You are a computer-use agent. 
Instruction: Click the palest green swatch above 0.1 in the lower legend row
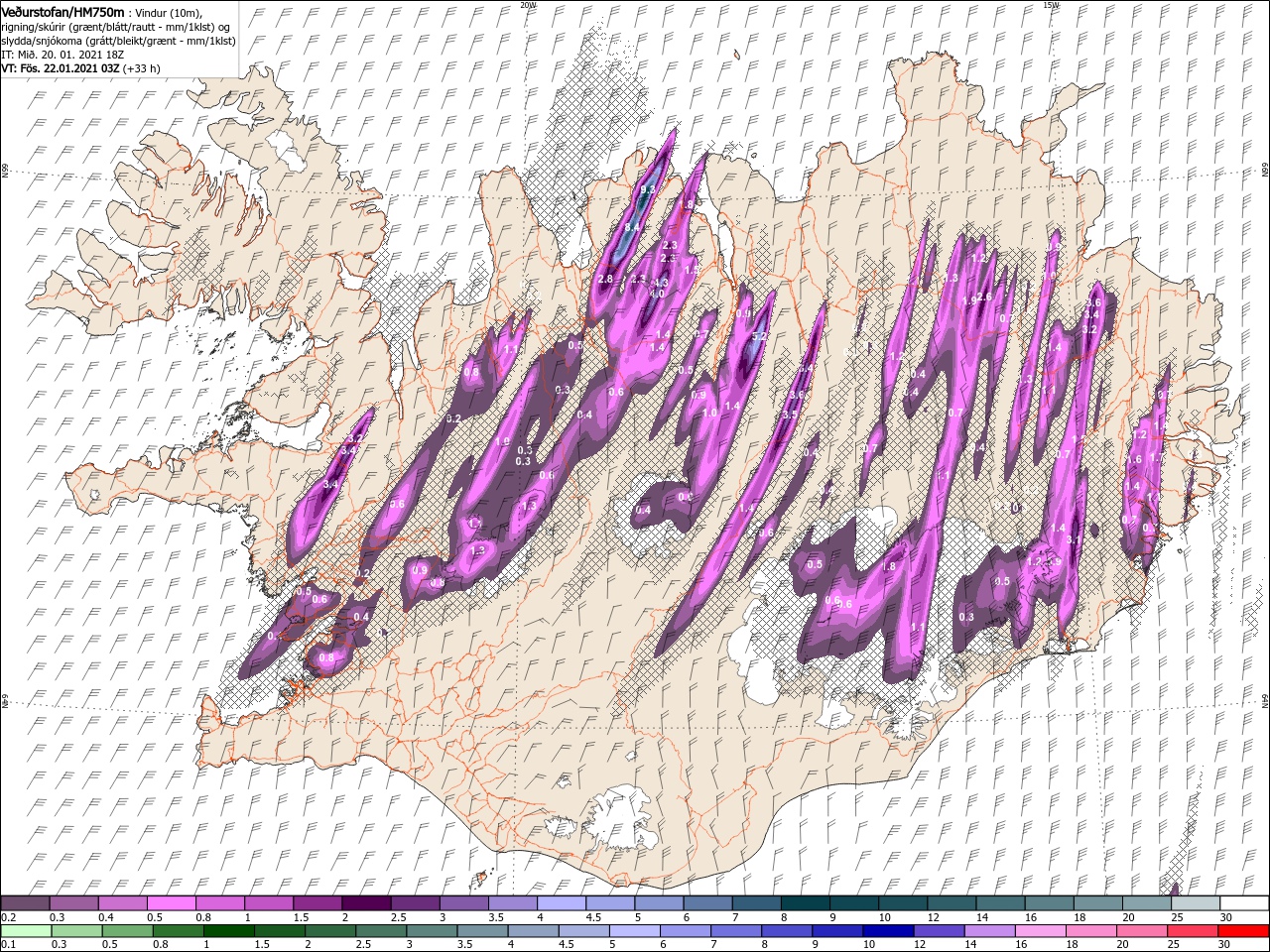[26, 931]
